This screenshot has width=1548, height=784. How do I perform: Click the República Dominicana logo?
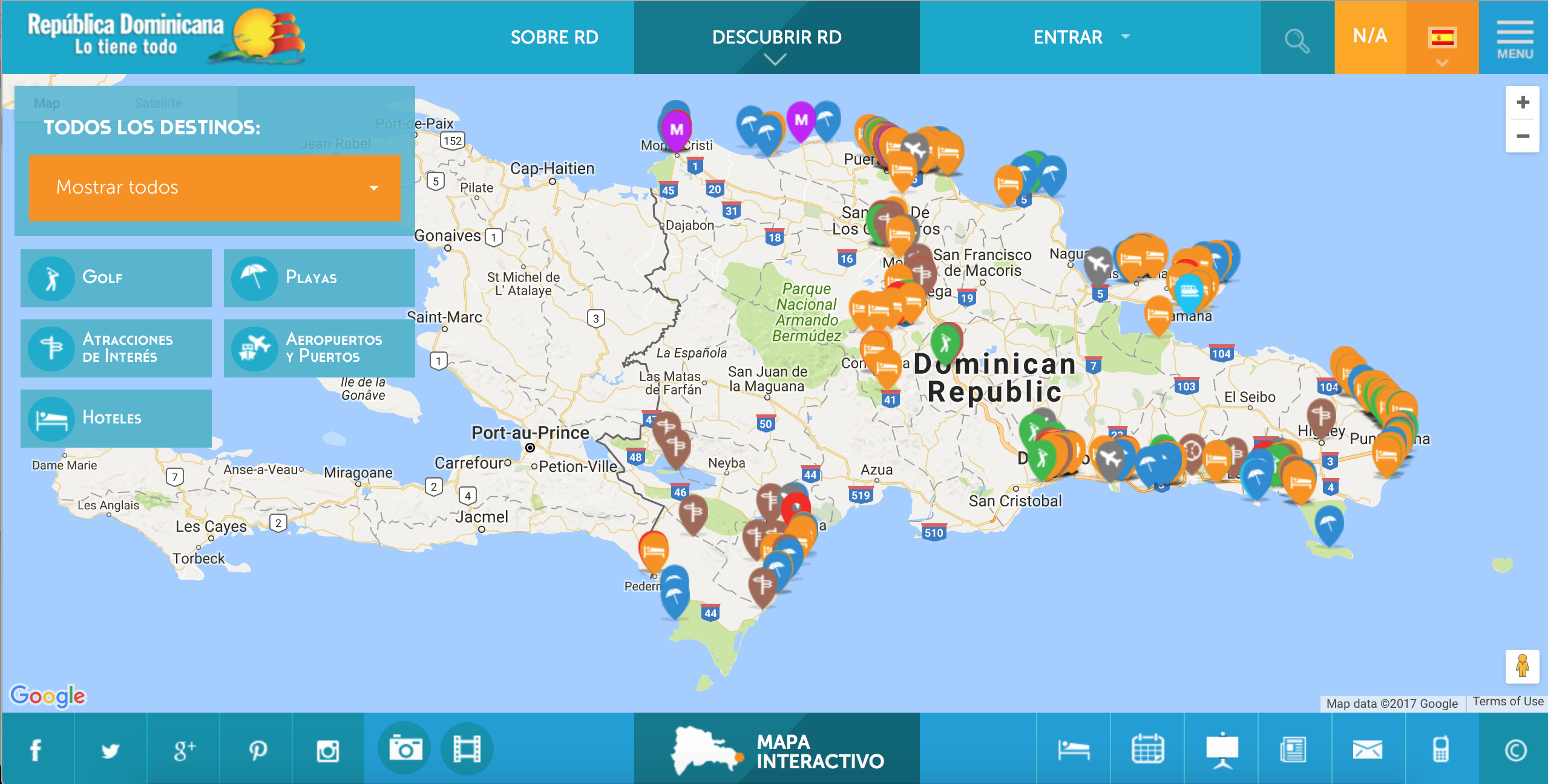[x=166, y=36]
